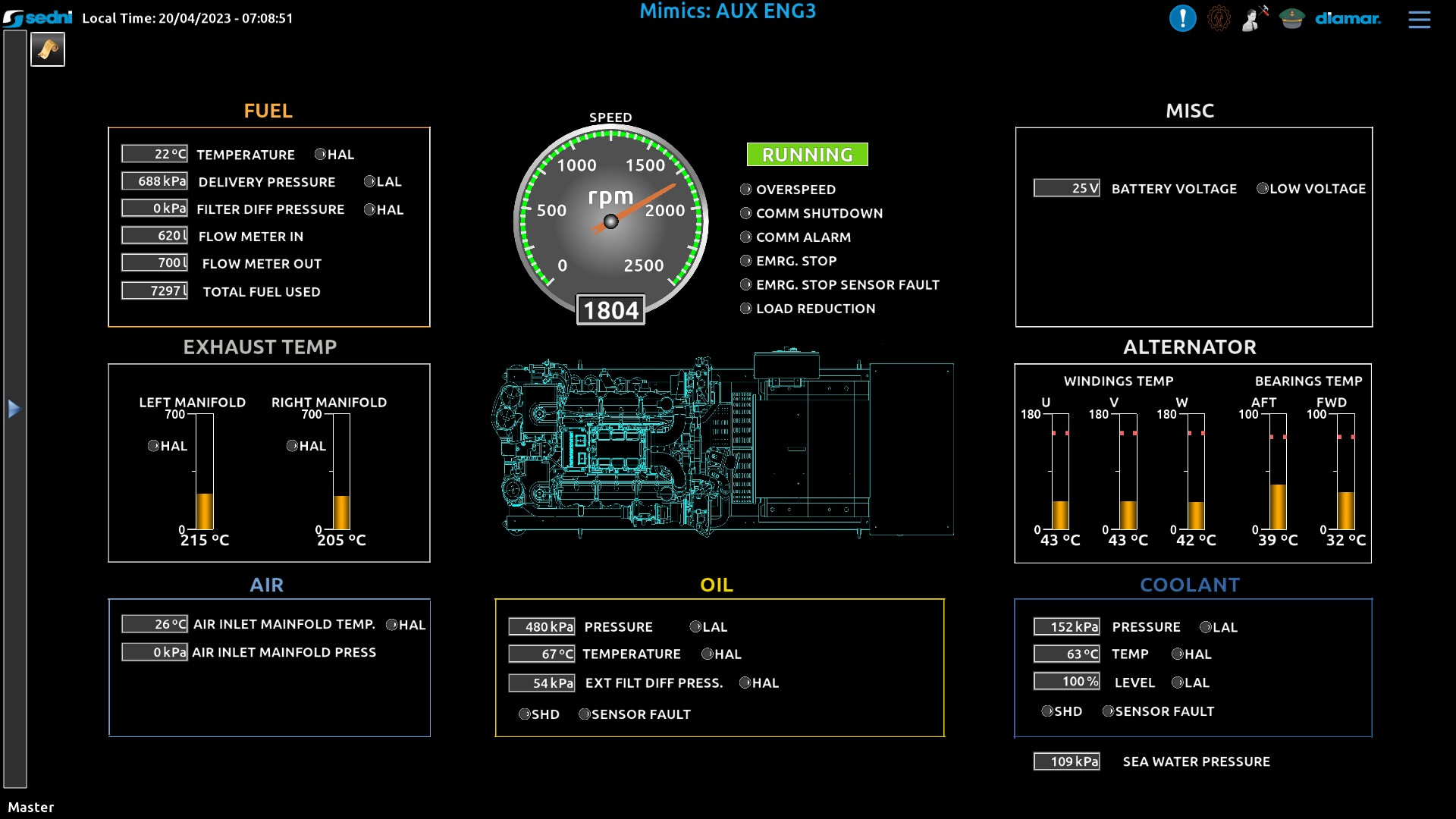Click the green captain's hat icon
Viewport: 1456px width, 819px height.
coord(1291,18)
